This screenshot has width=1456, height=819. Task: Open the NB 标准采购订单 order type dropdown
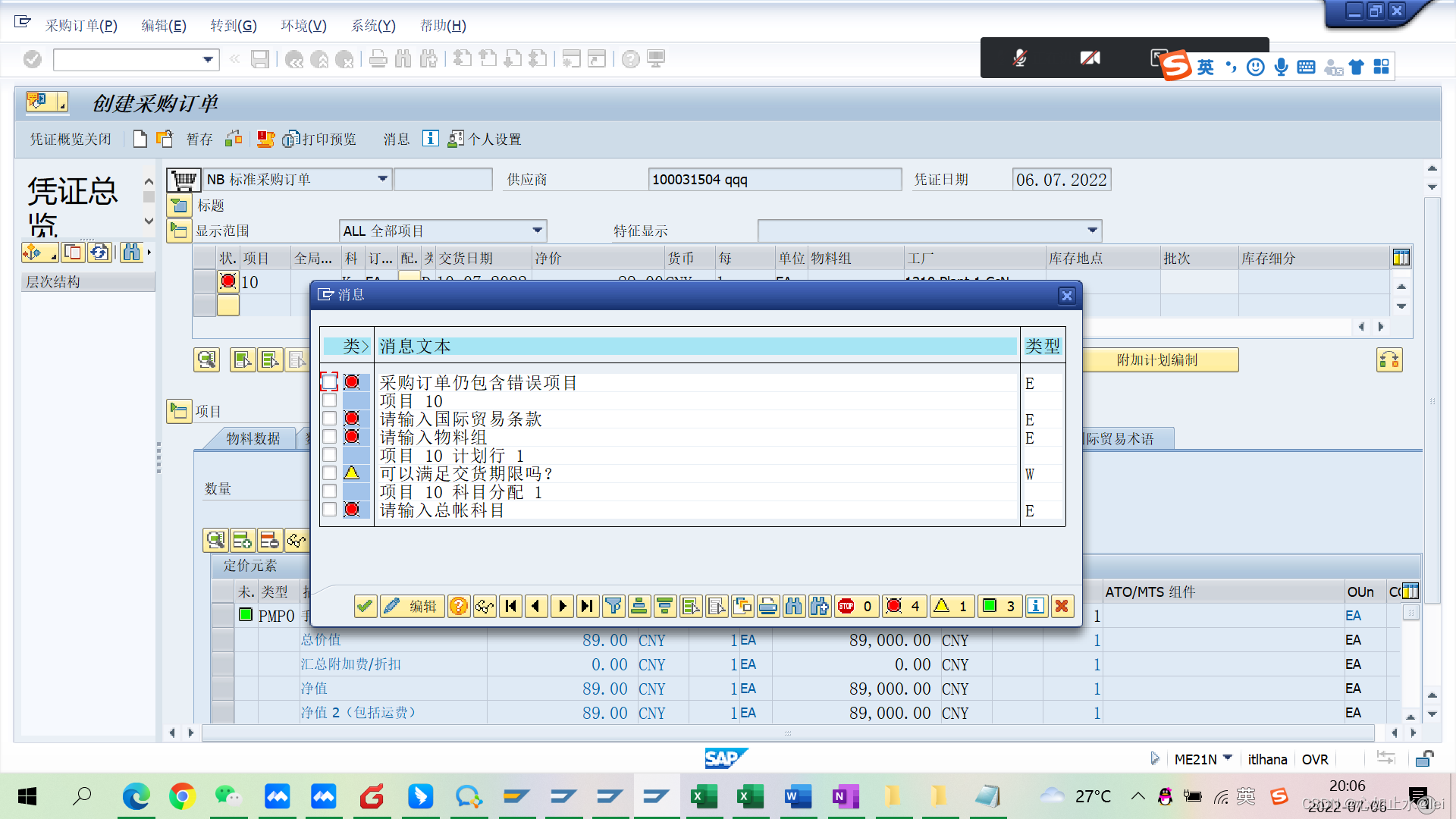(383, 179)
